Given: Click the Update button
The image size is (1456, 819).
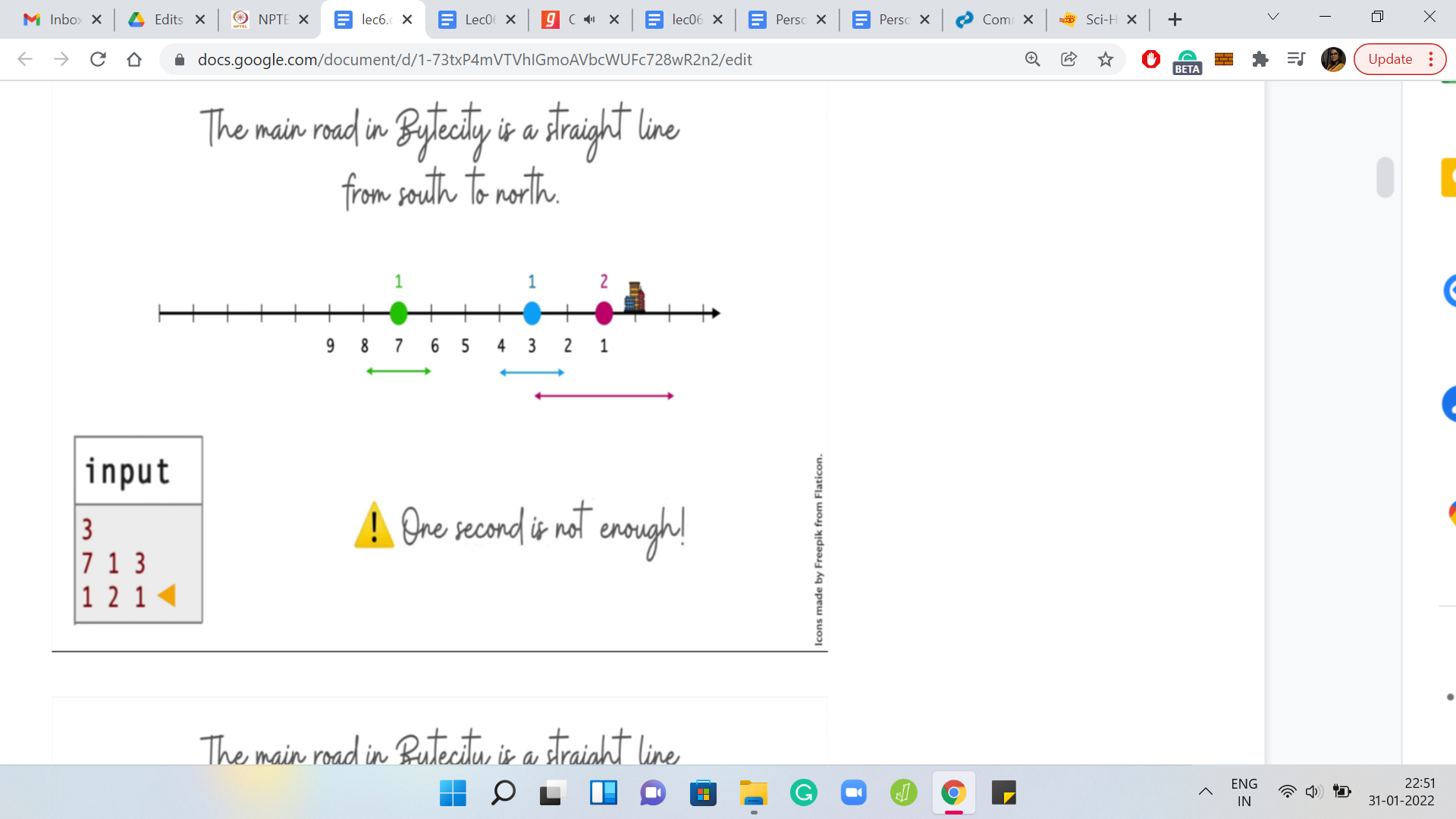Looking at the screenshot, I should coord(1389,59).
